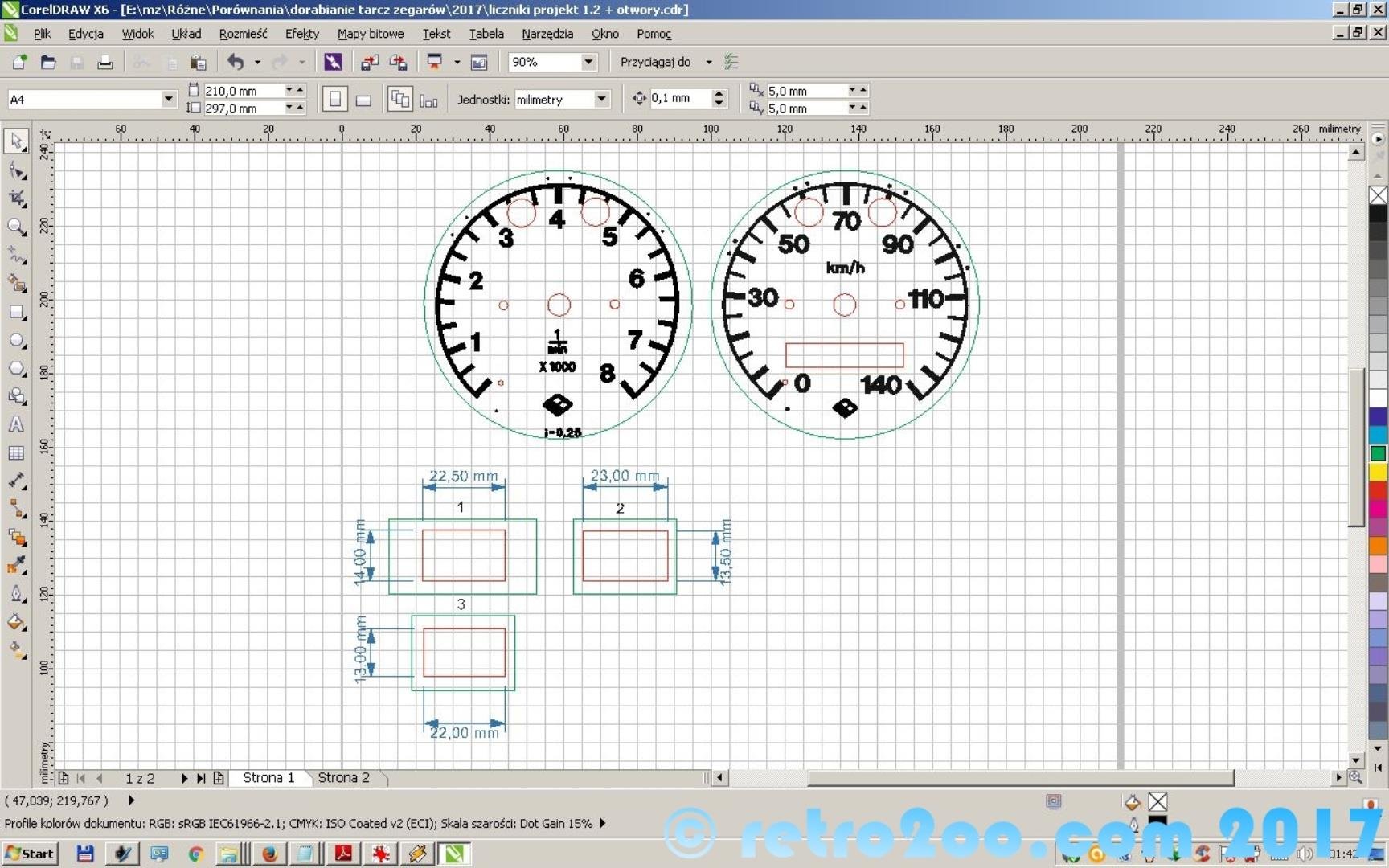Select the Polygon tool
The height and width of the screenshot is (868, 1389).
click(x=16, y=369)
